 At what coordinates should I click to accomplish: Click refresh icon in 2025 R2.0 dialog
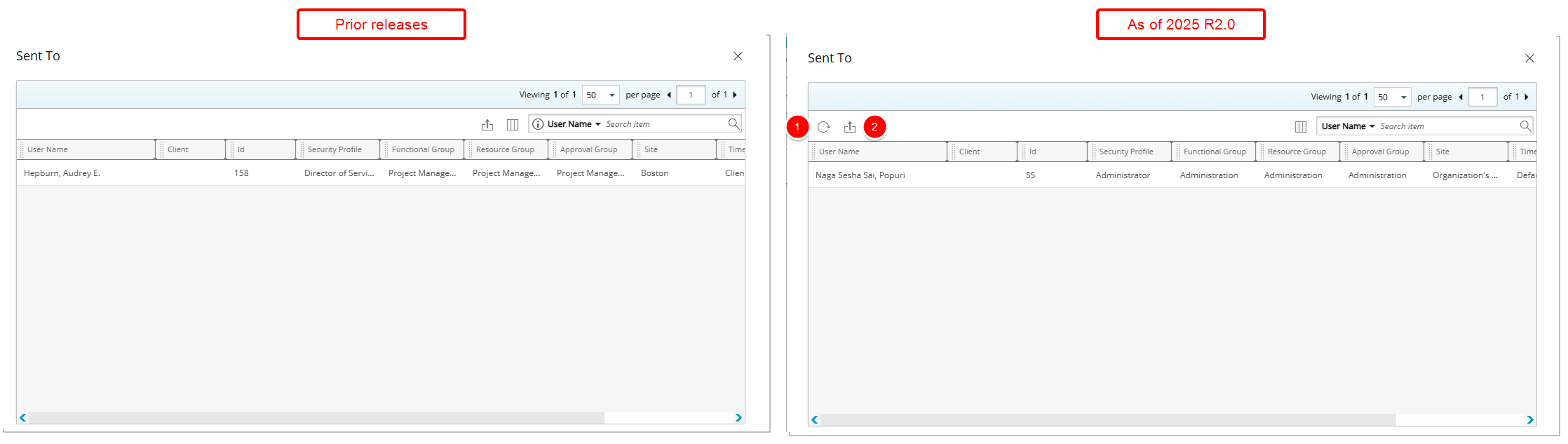[x=824, y=127]
